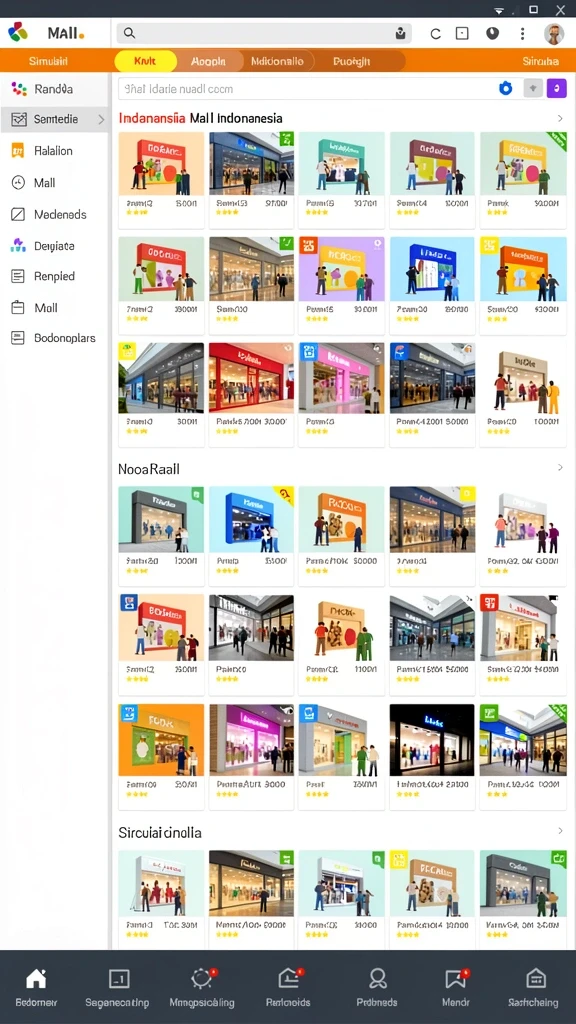The width and height of the screenshot is (576, 1024).
Task: Open the magenta-lit storefront thumbnail
Action: [251, 739]
